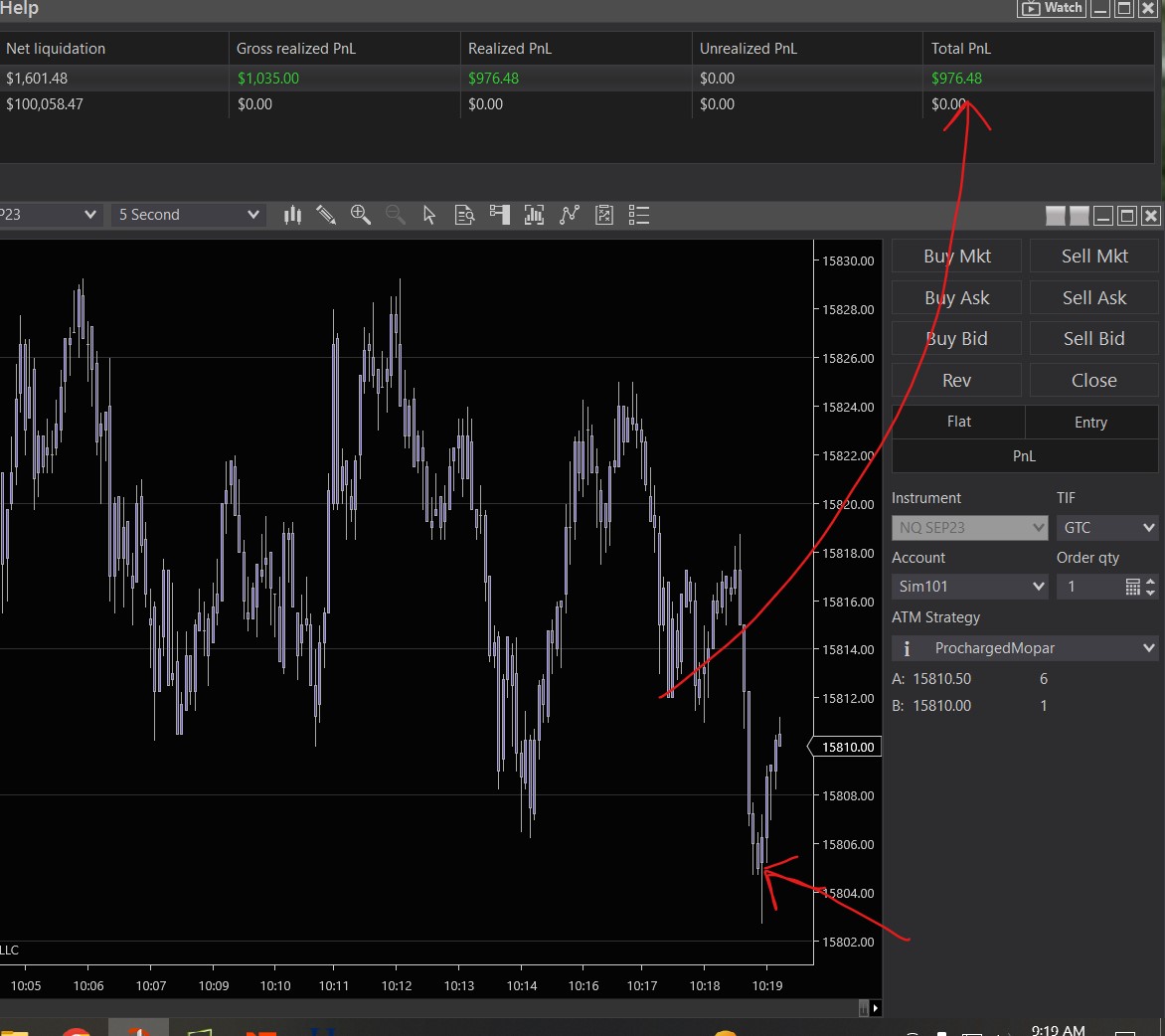Viewport: 1165px width, 1036px height.
Task: Click the chart horizontal scrollbar right arrow
Action: click(x=876, y=1008)
